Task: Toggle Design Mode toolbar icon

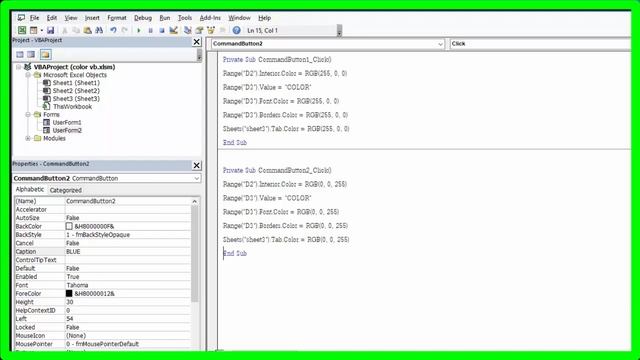Action: click(173, 30)
